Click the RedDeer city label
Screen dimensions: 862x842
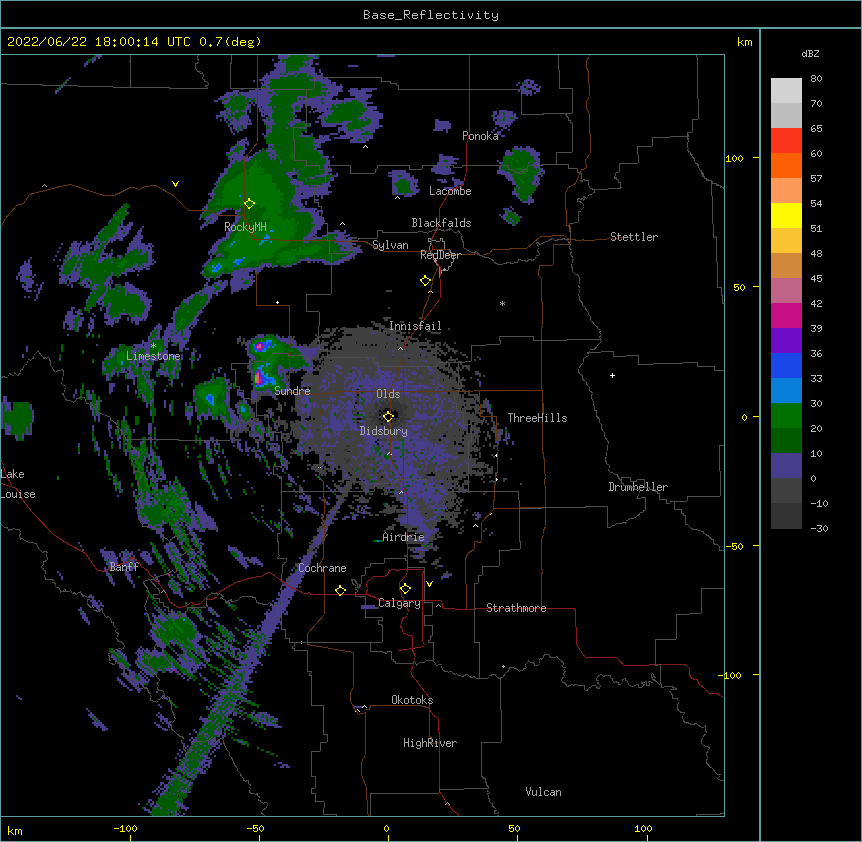tap(440, 255)
